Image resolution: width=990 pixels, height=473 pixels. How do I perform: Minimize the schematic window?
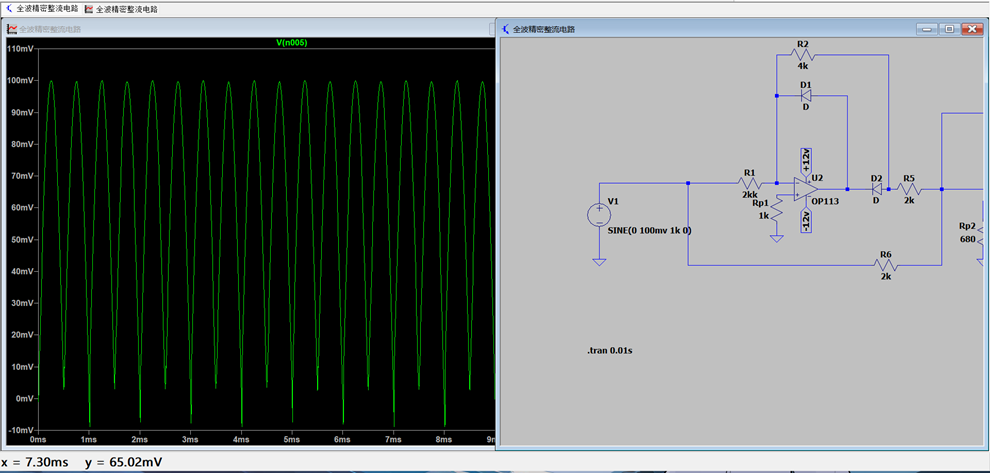point(927,29)
